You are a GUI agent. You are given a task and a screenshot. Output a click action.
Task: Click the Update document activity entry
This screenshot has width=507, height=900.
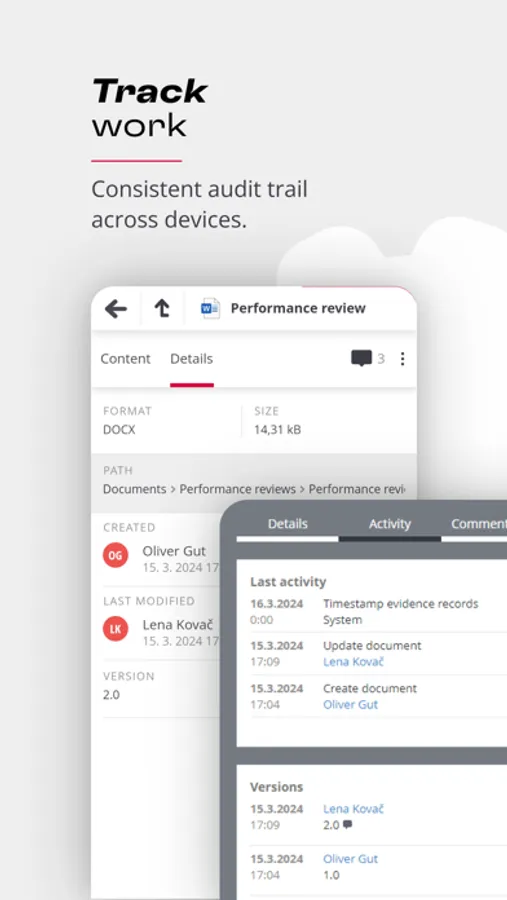[372, 646]
